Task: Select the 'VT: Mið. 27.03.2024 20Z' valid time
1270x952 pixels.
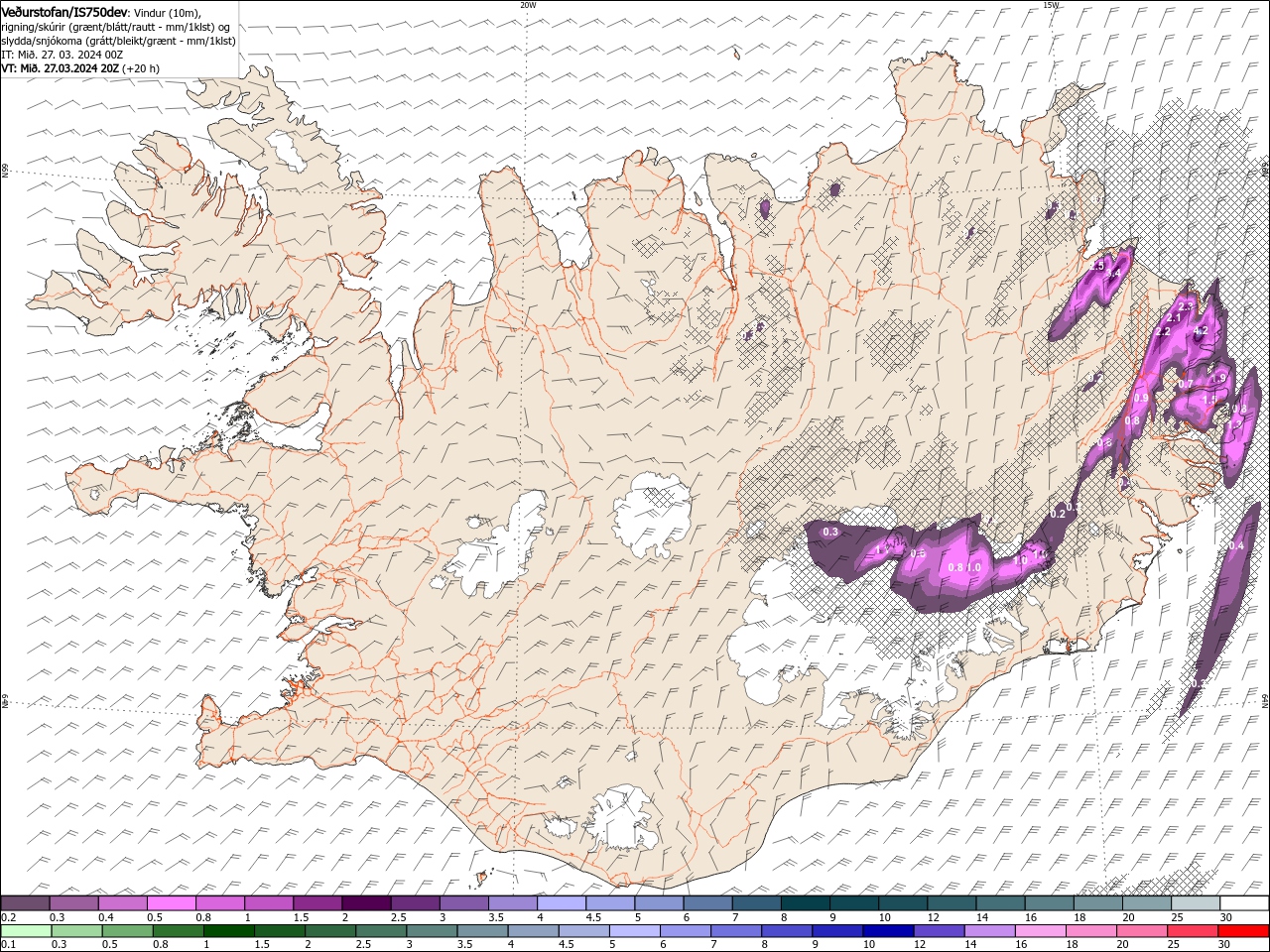Action: click(x=61, y=68)
